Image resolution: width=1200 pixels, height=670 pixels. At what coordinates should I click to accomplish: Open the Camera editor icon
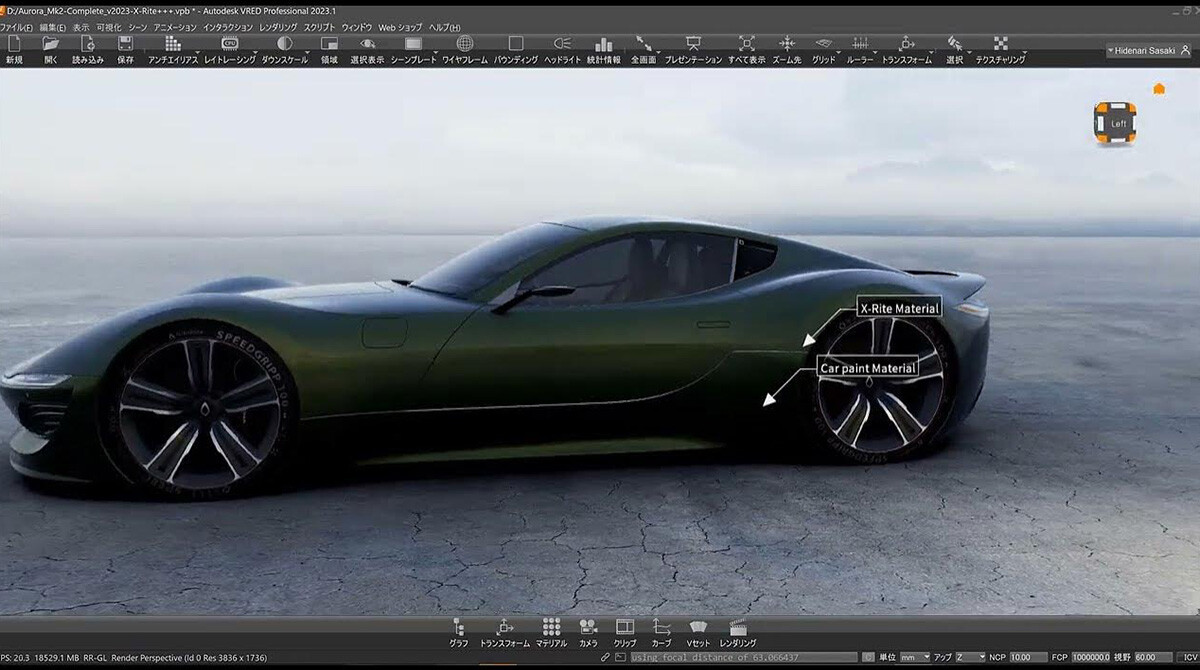click(588, 628)
